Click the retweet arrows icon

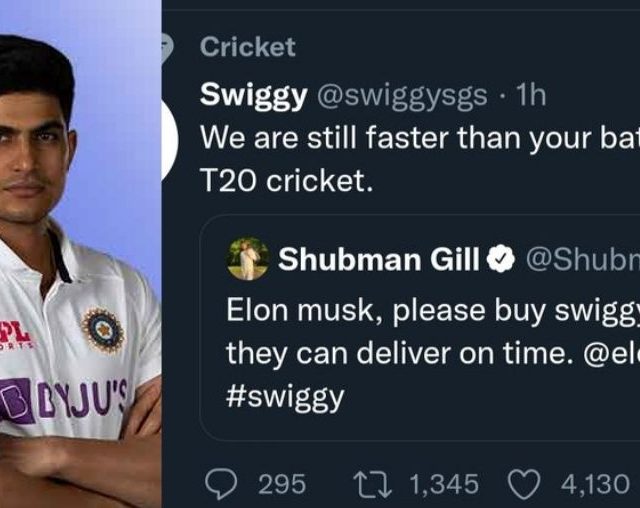(376, 484)
